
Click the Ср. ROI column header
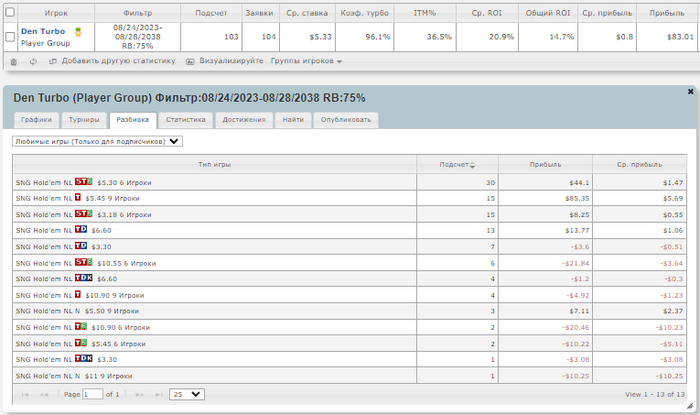pos(487,13)
